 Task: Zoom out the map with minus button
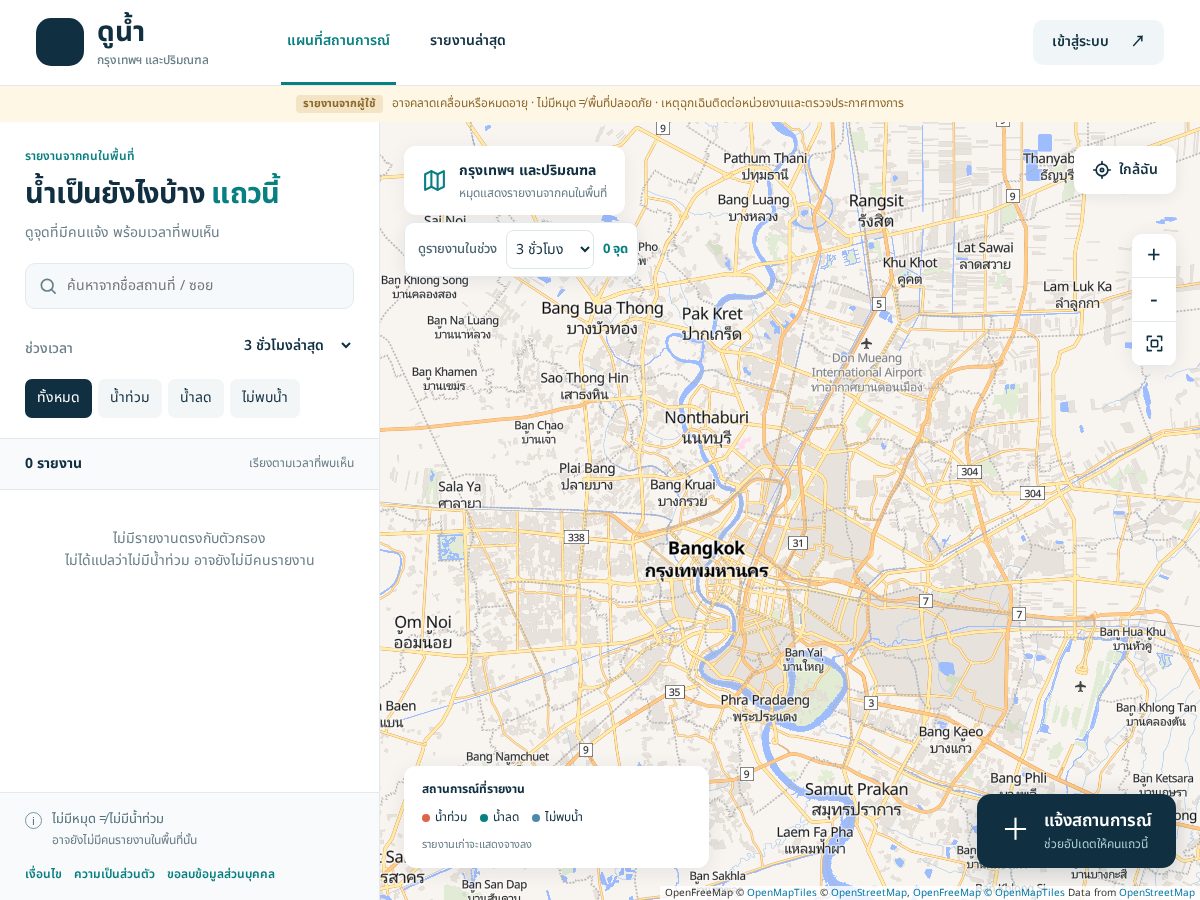click(1154, 300)
